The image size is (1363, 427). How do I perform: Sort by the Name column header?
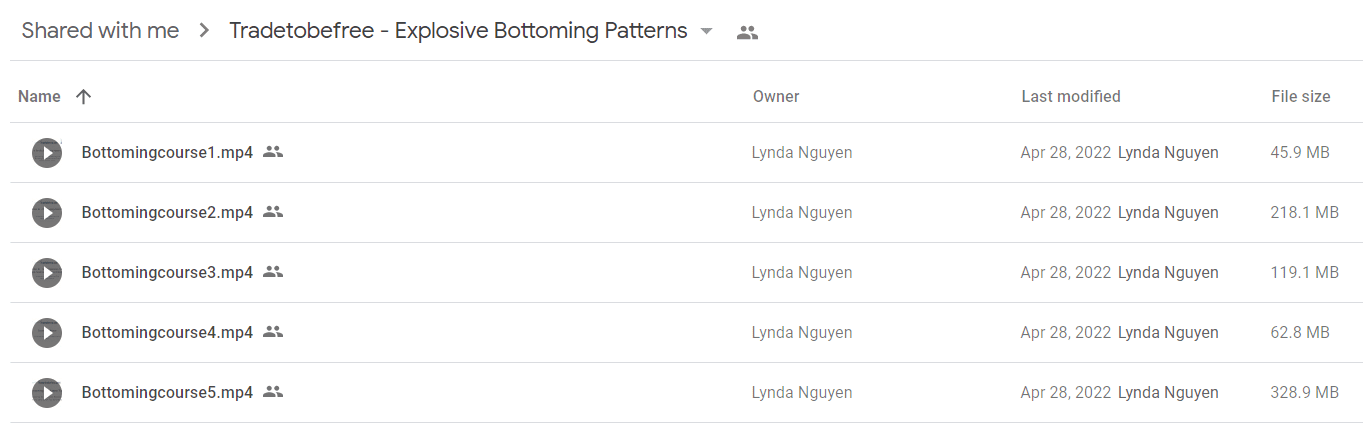39,97
